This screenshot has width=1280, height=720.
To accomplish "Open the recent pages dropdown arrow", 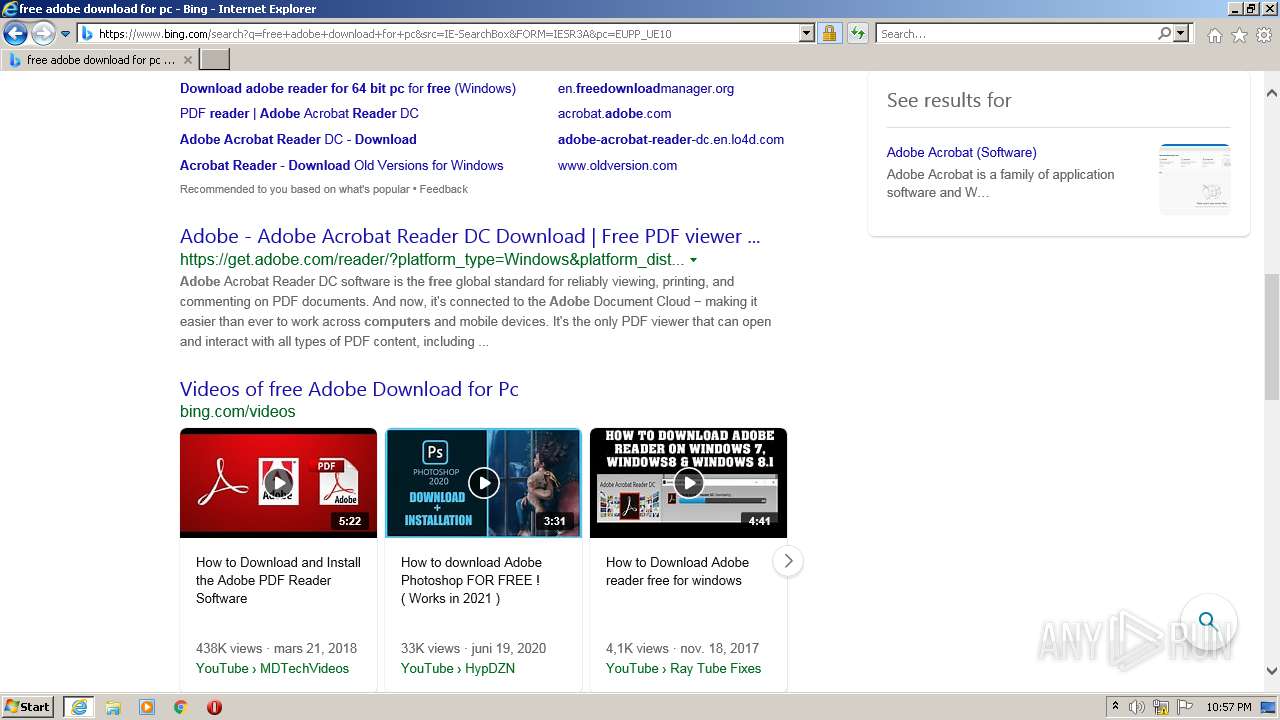I will (x=66, y=34).
